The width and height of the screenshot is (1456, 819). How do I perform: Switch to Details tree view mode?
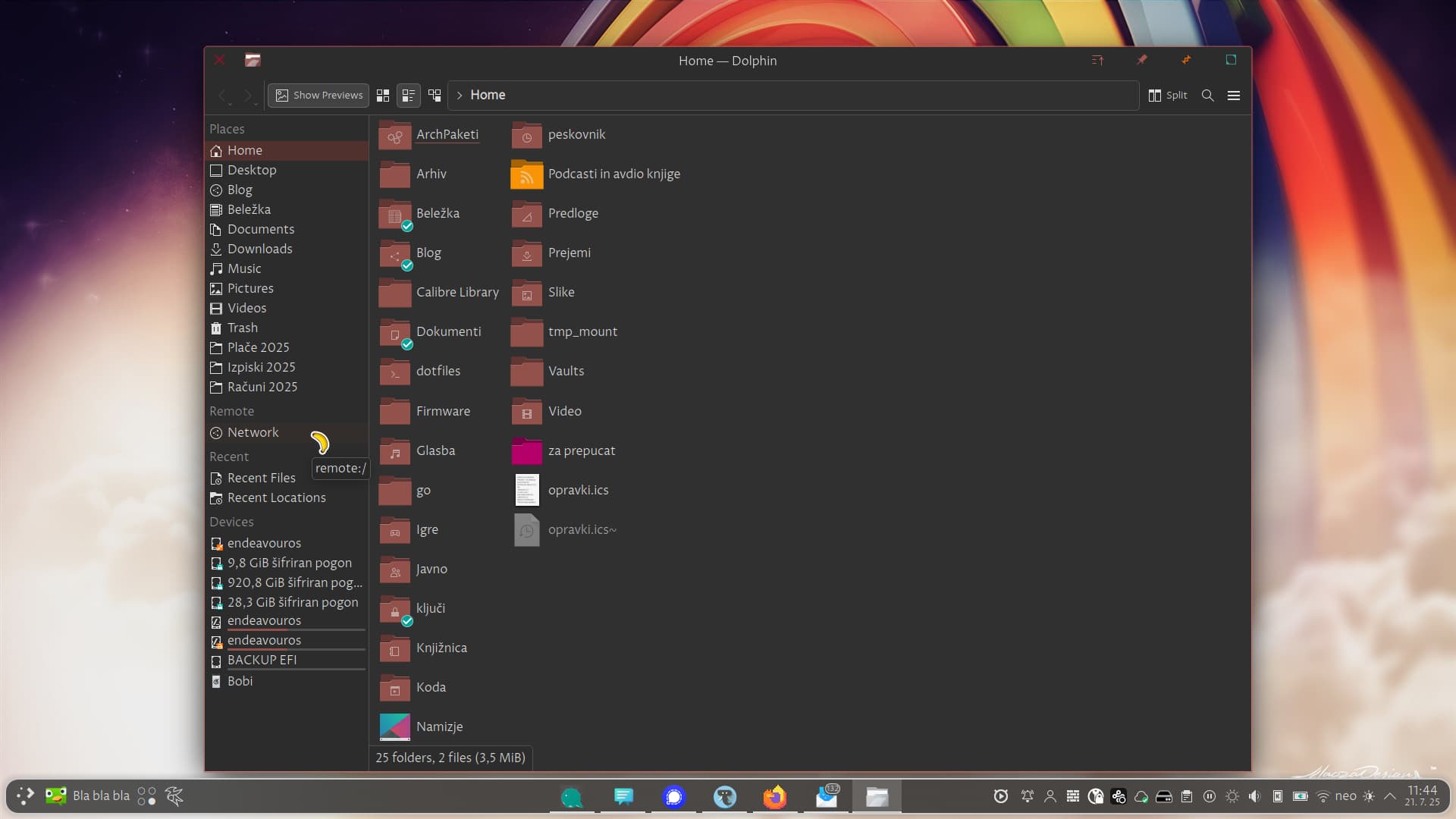435,96
